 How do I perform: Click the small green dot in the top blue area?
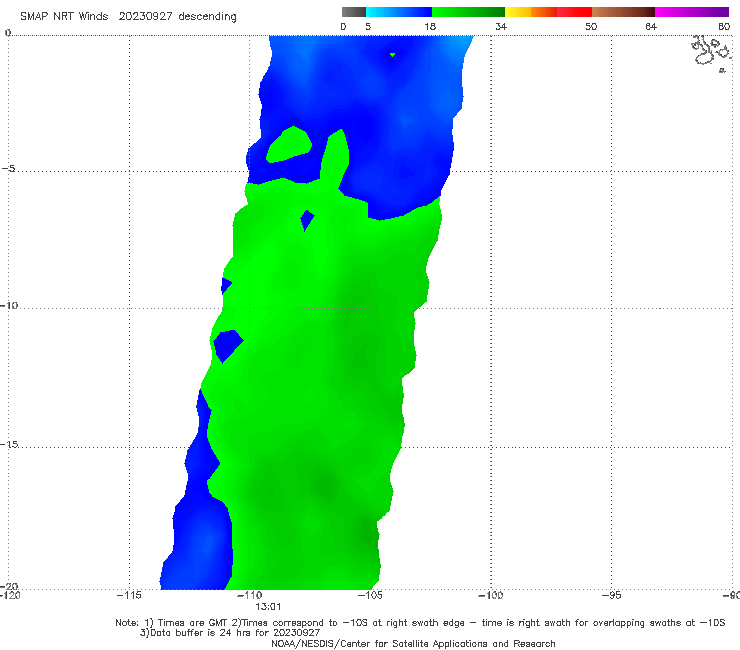(392, 55)
